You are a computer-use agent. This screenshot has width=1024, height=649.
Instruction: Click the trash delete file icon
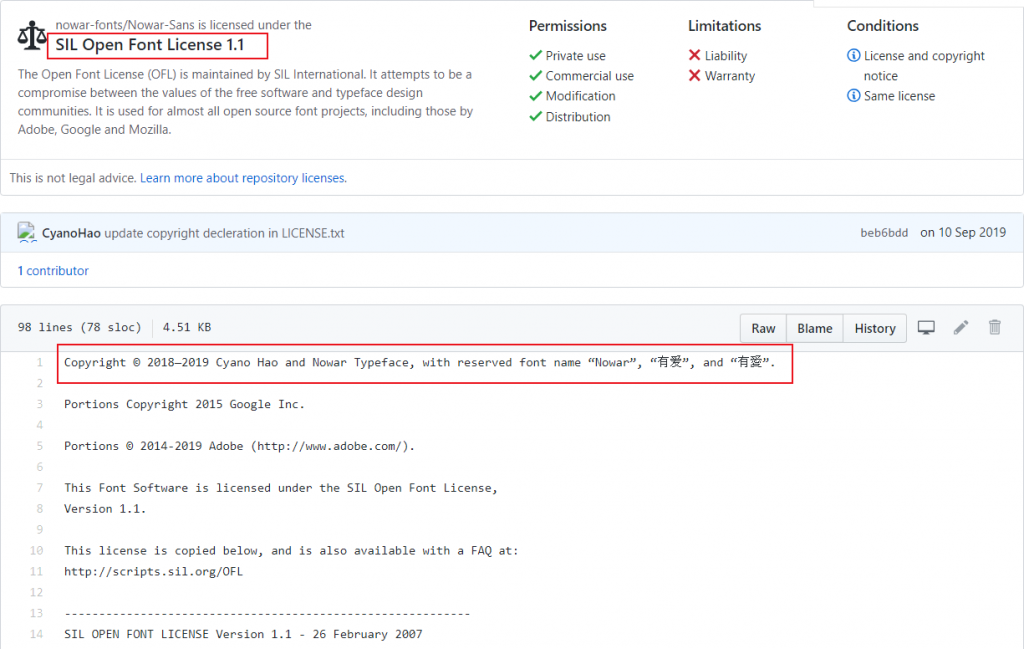click(x=994, y=328)
